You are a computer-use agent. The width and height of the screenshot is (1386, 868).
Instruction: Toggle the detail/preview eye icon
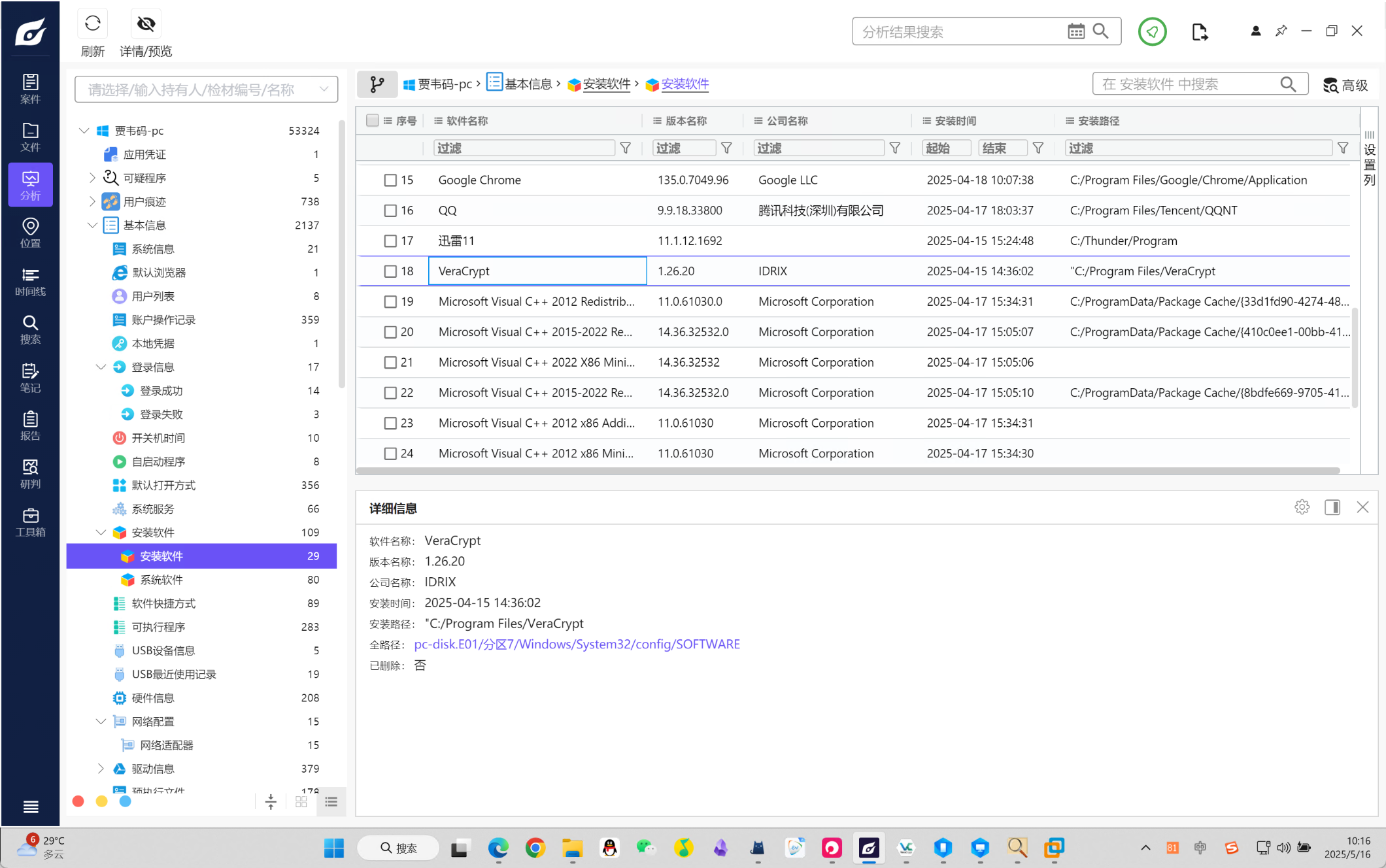pyautogui.click(x=146, y=24)
